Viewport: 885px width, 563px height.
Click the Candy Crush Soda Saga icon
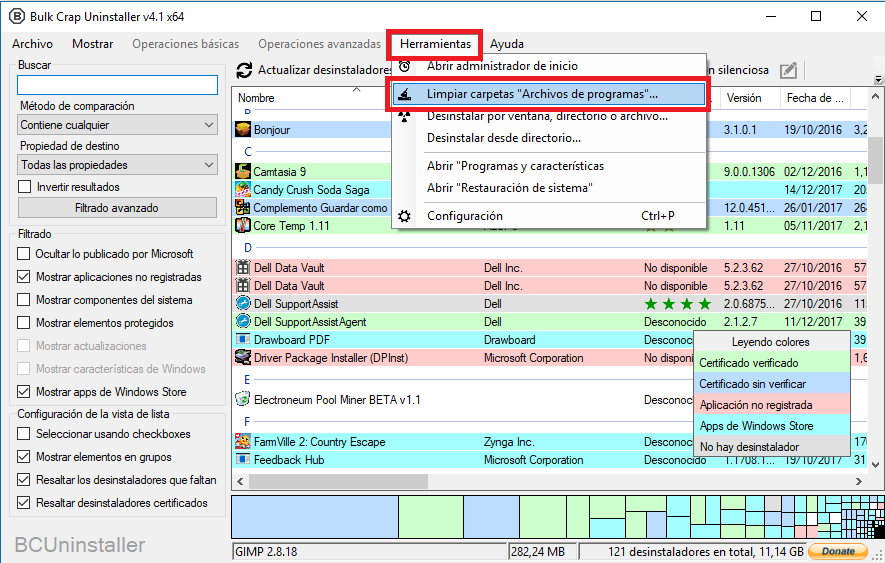pos(243,189)
